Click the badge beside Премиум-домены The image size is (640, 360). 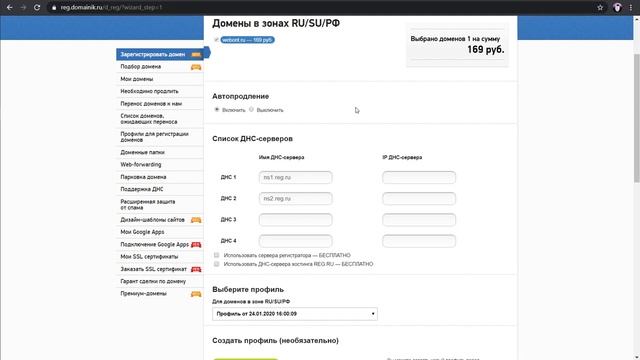click(196, 294)
